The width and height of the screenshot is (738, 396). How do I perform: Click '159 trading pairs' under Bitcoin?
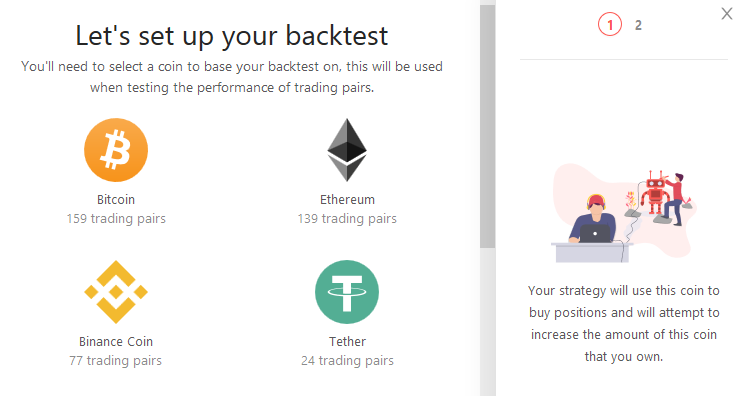pos(116,218)
